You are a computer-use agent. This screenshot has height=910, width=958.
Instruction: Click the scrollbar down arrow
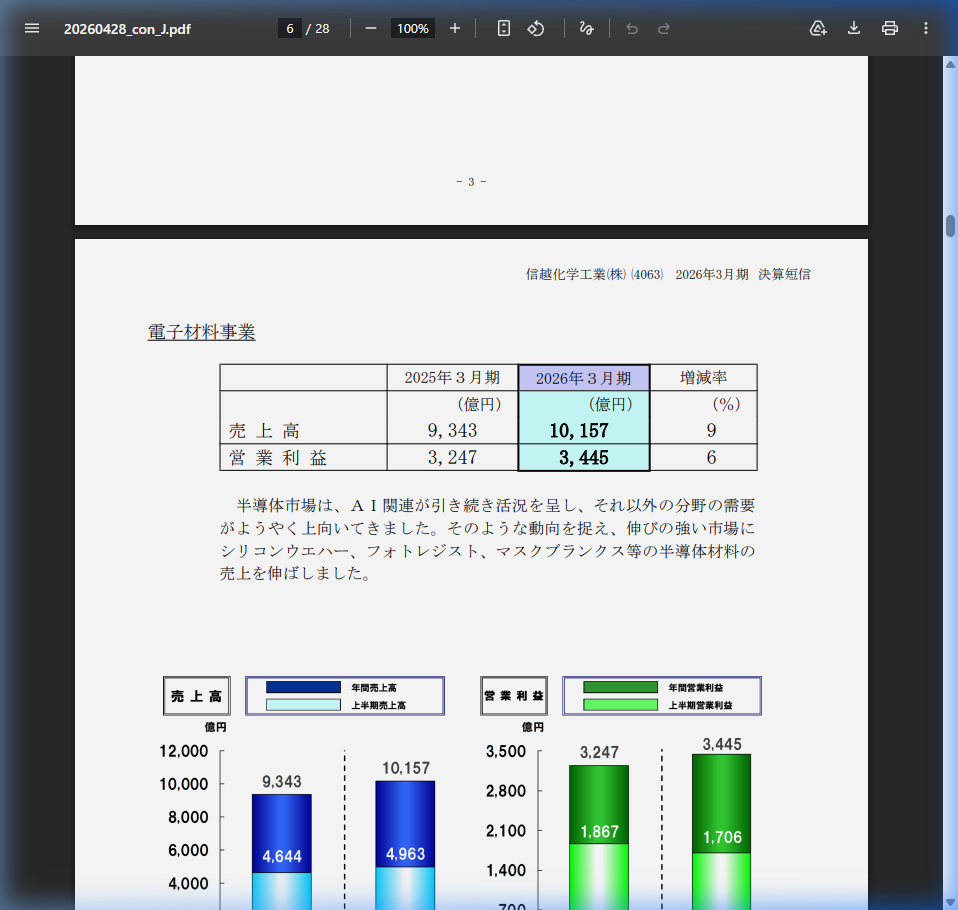950,902
